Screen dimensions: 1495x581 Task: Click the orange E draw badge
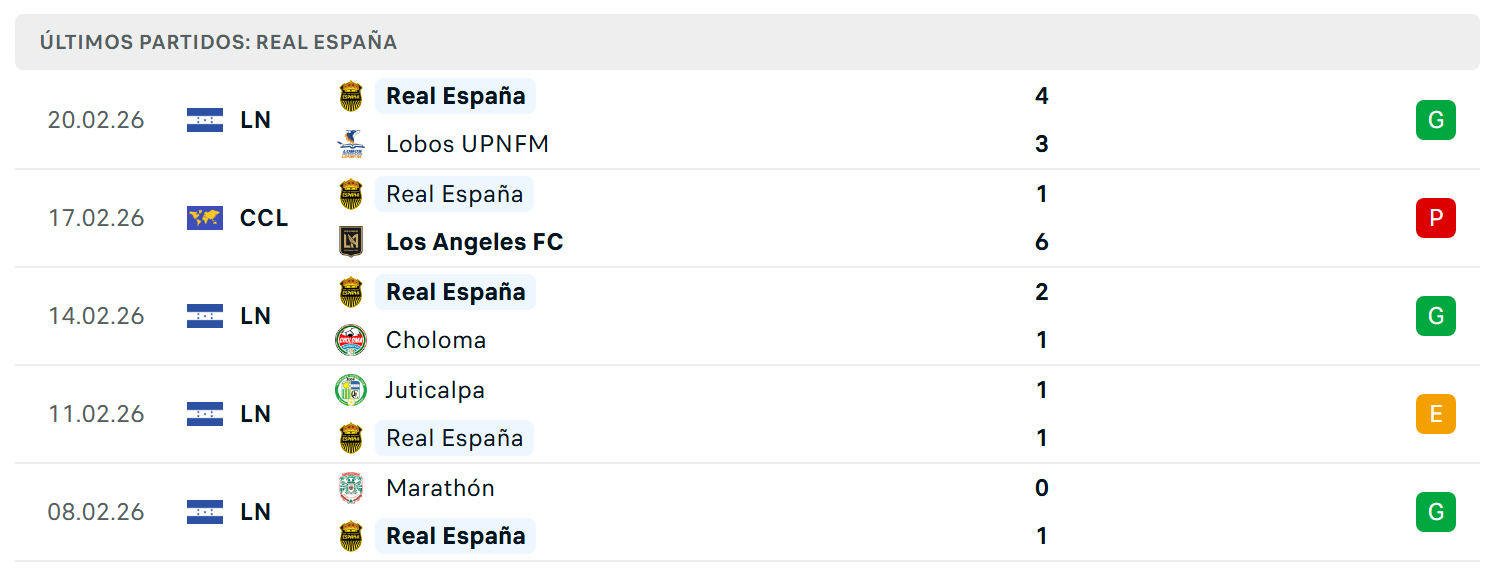click(1436, 414)
